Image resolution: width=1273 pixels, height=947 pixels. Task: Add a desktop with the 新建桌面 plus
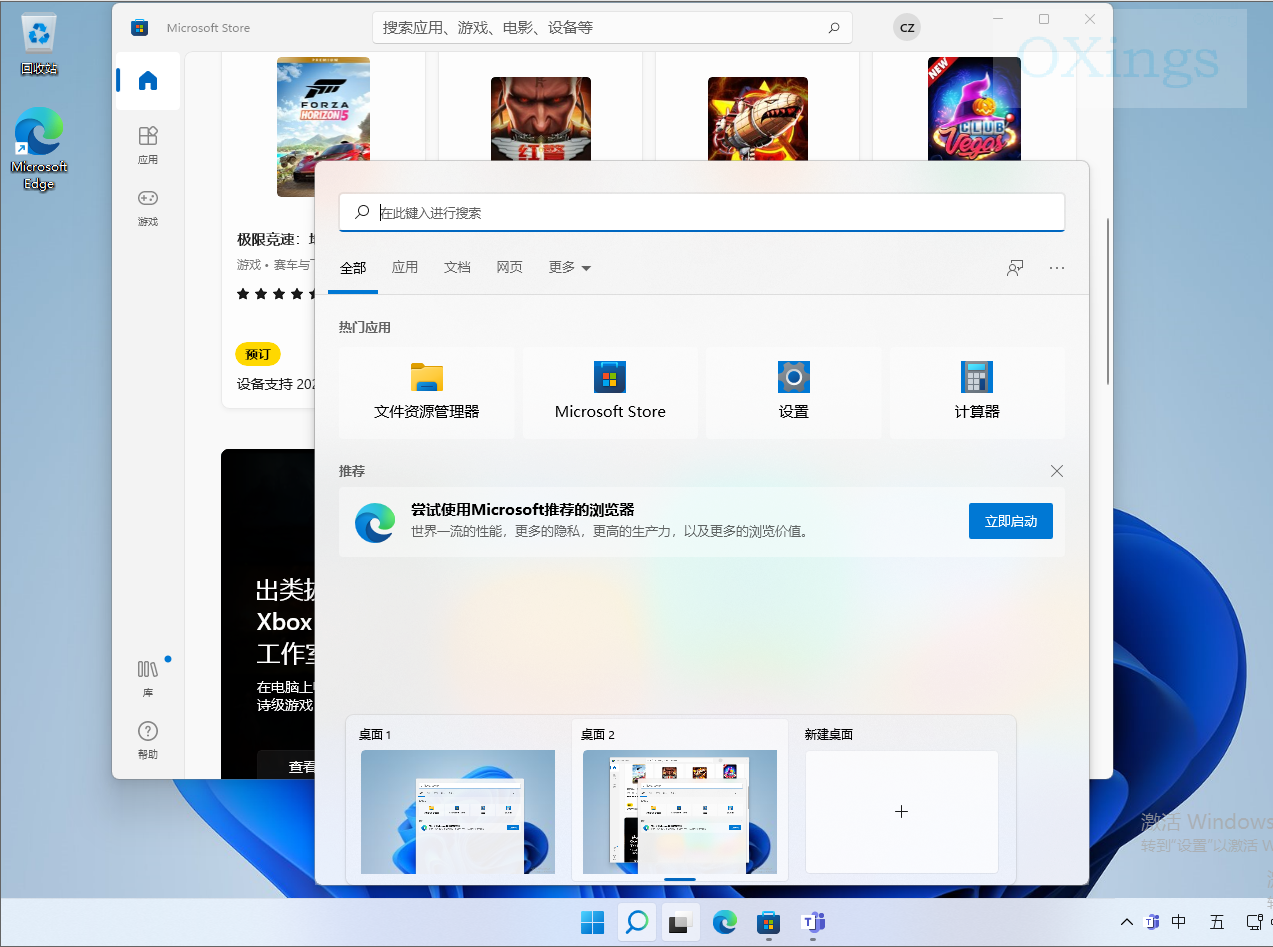point(901,812)
